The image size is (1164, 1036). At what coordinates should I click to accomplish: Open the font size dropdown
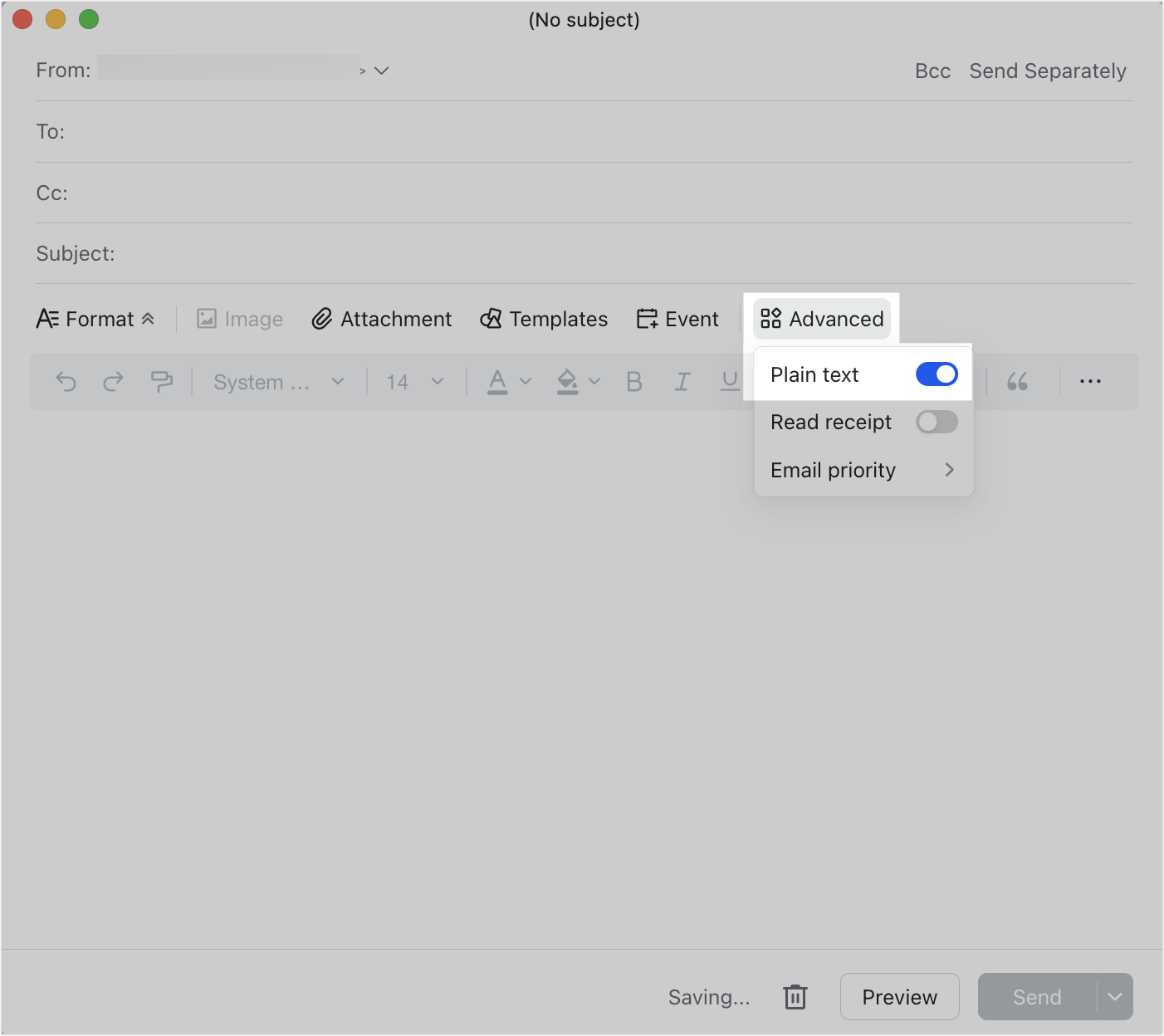click(413, 381)
